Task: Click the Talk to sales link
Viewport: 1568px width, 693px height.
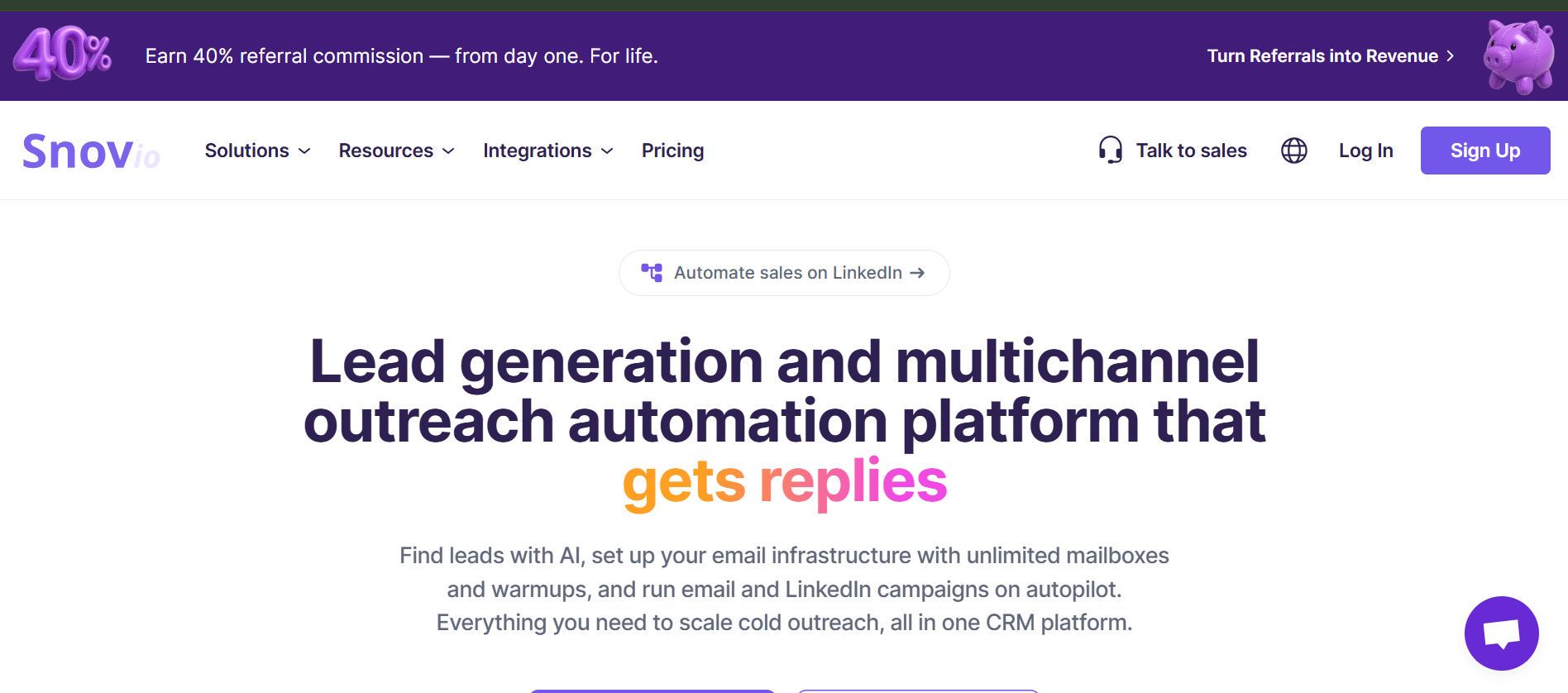Action: [1191, 151]
